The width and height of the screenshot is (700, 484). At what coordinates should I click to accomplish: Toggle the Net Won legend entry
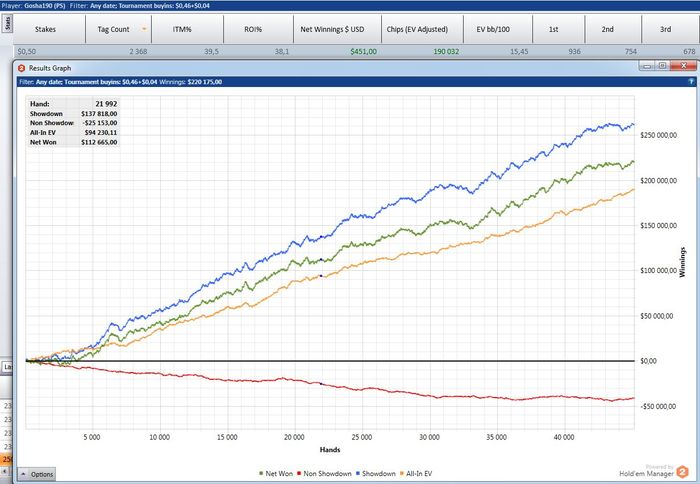point(275,474)
